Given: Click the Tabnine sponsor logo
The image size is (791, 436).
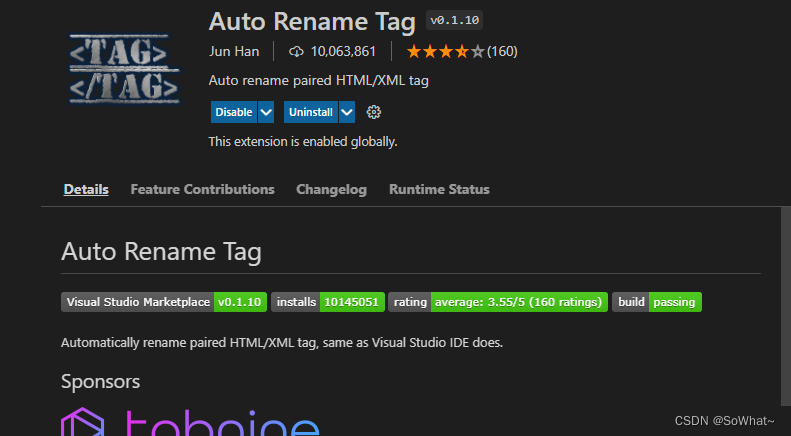Looking at the screenshot, I should click(190, 422).
